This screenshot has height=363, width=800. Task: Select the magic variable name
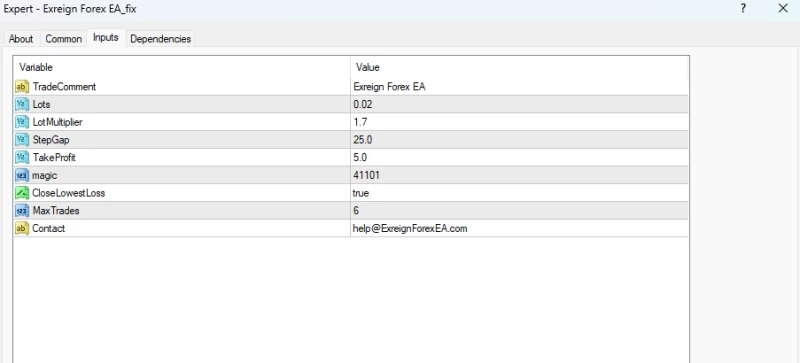tap(45, 176)
